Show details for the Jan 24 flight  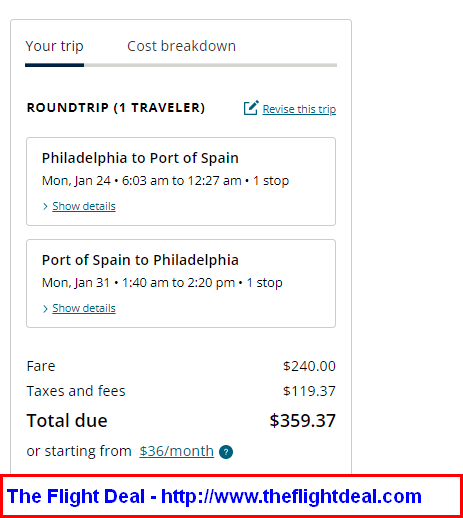(x=84, y=206)
